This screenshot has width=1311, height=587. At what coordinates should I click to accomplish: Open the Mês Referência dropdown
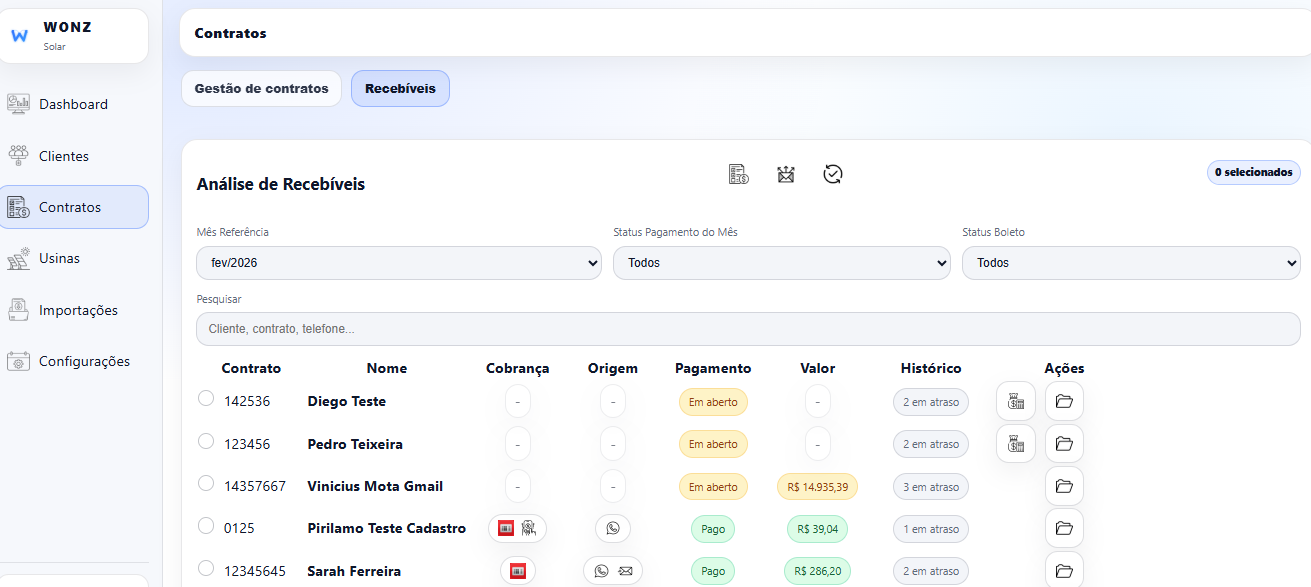(399, 263)
